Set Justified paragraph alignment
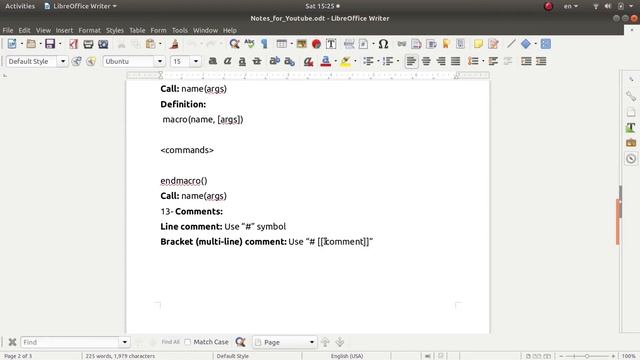Image resolution: width=640 pixels, height=360 pixels. point(456,61)
